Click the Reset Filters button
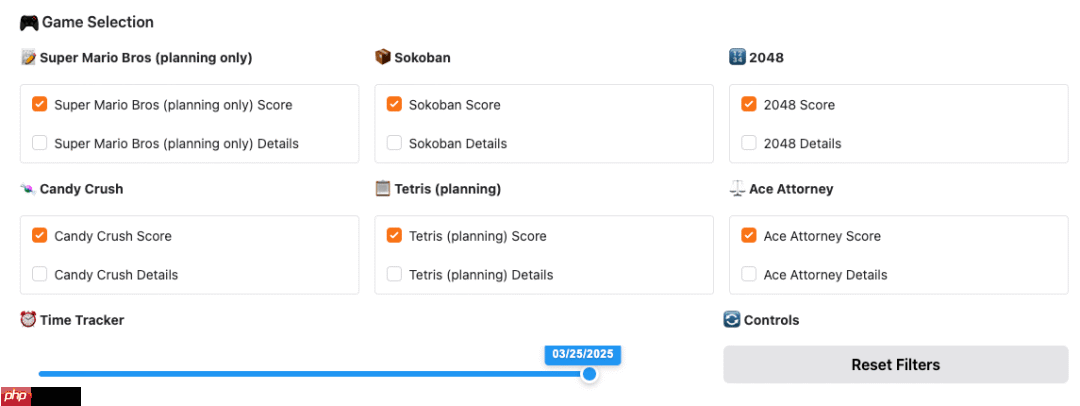1080x406 pixels. coord(895,365)
